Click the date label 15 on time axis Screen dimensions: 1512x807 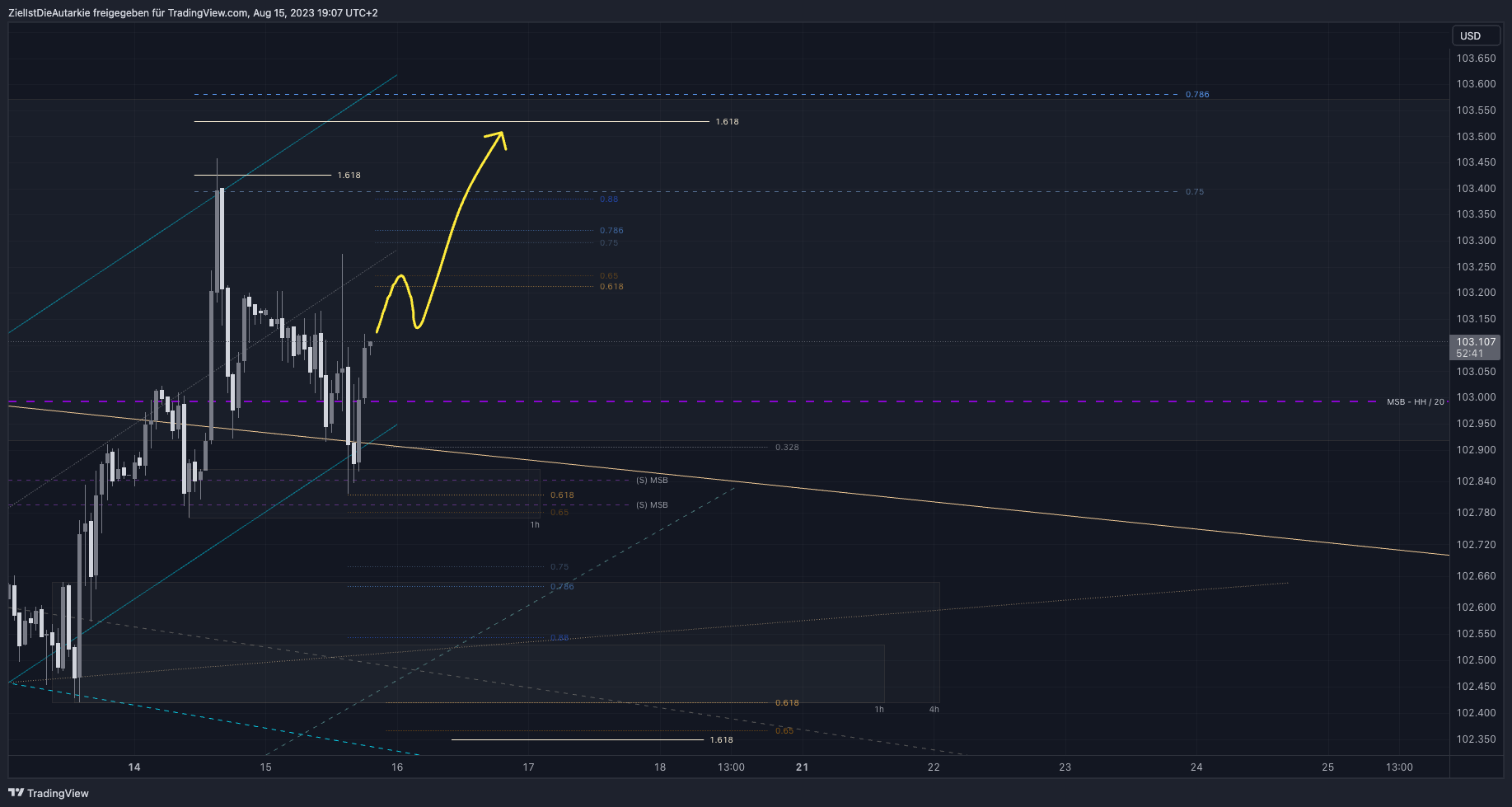click(x=265, y=767)
